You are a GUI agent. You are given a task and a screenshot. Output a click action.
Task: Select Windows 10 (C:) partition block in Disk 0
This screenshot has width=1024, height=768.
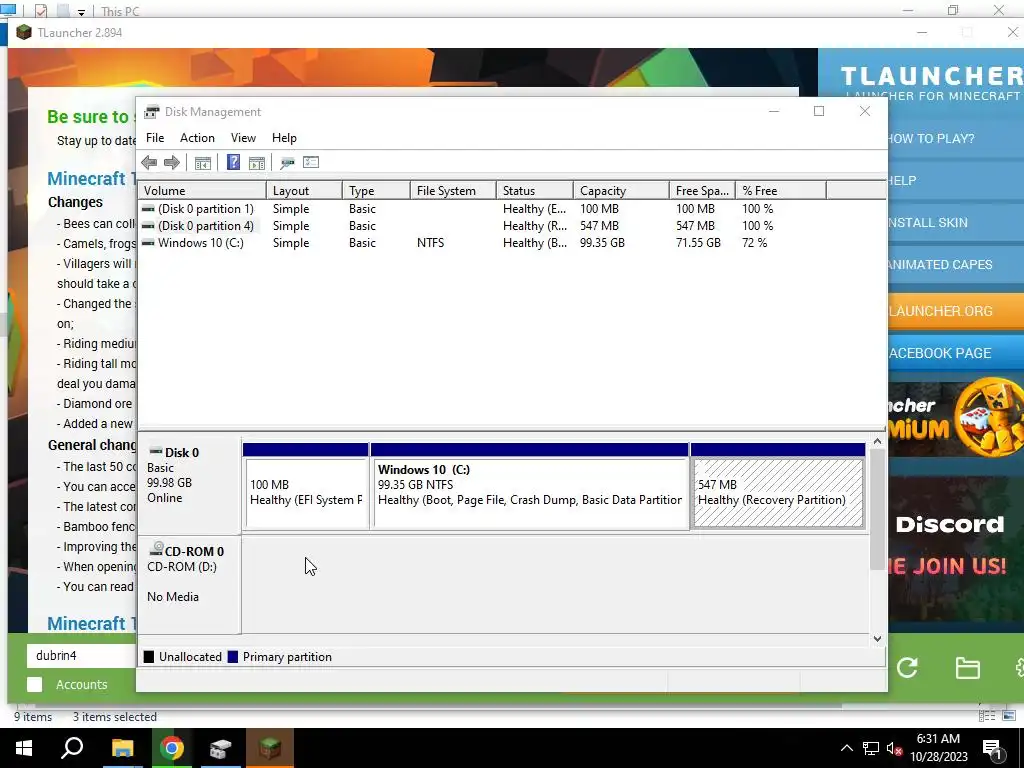click(529, 487)
